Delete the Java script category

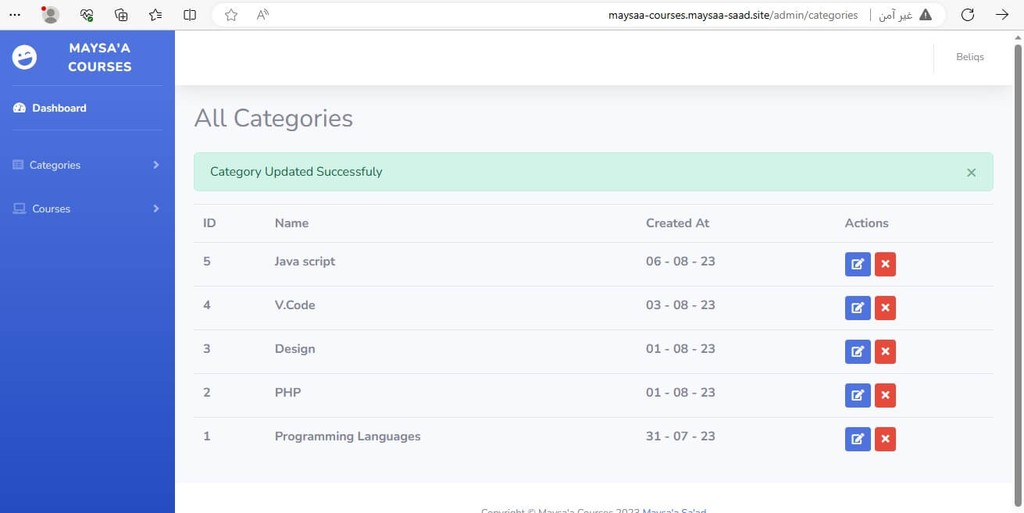(885, 264)
